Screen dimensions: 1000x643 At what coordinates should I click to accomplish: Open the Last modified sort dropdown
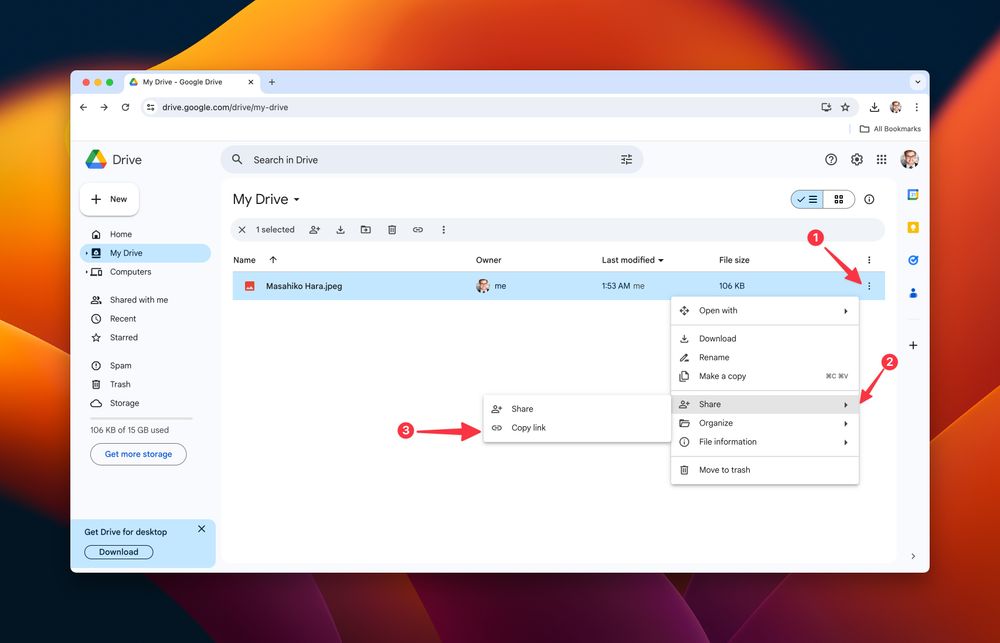(x=633, y=260)
